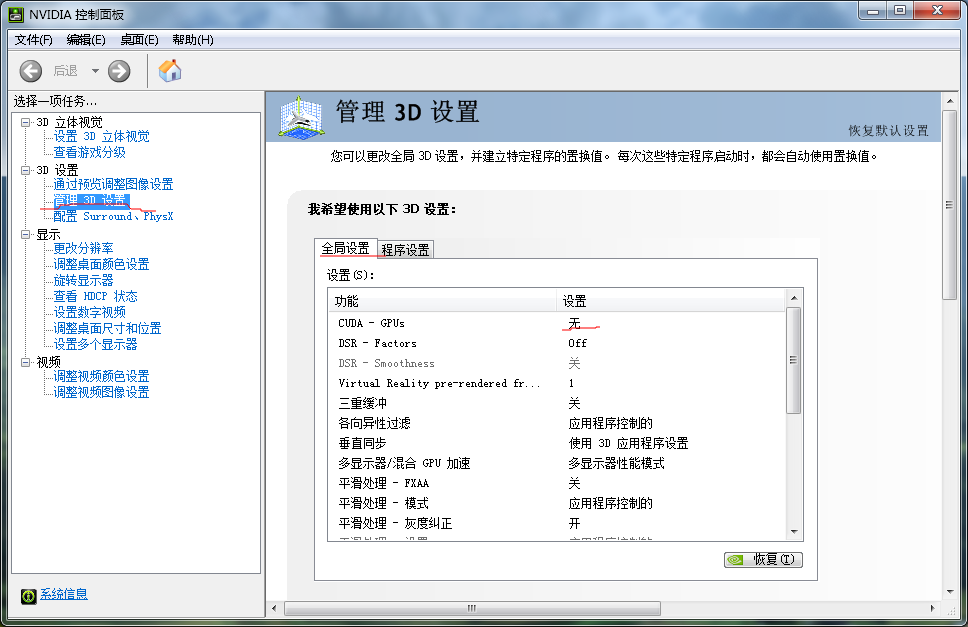Screen dimensions: 968x627
Task: Select 更改分辨率
Action: 83,249
